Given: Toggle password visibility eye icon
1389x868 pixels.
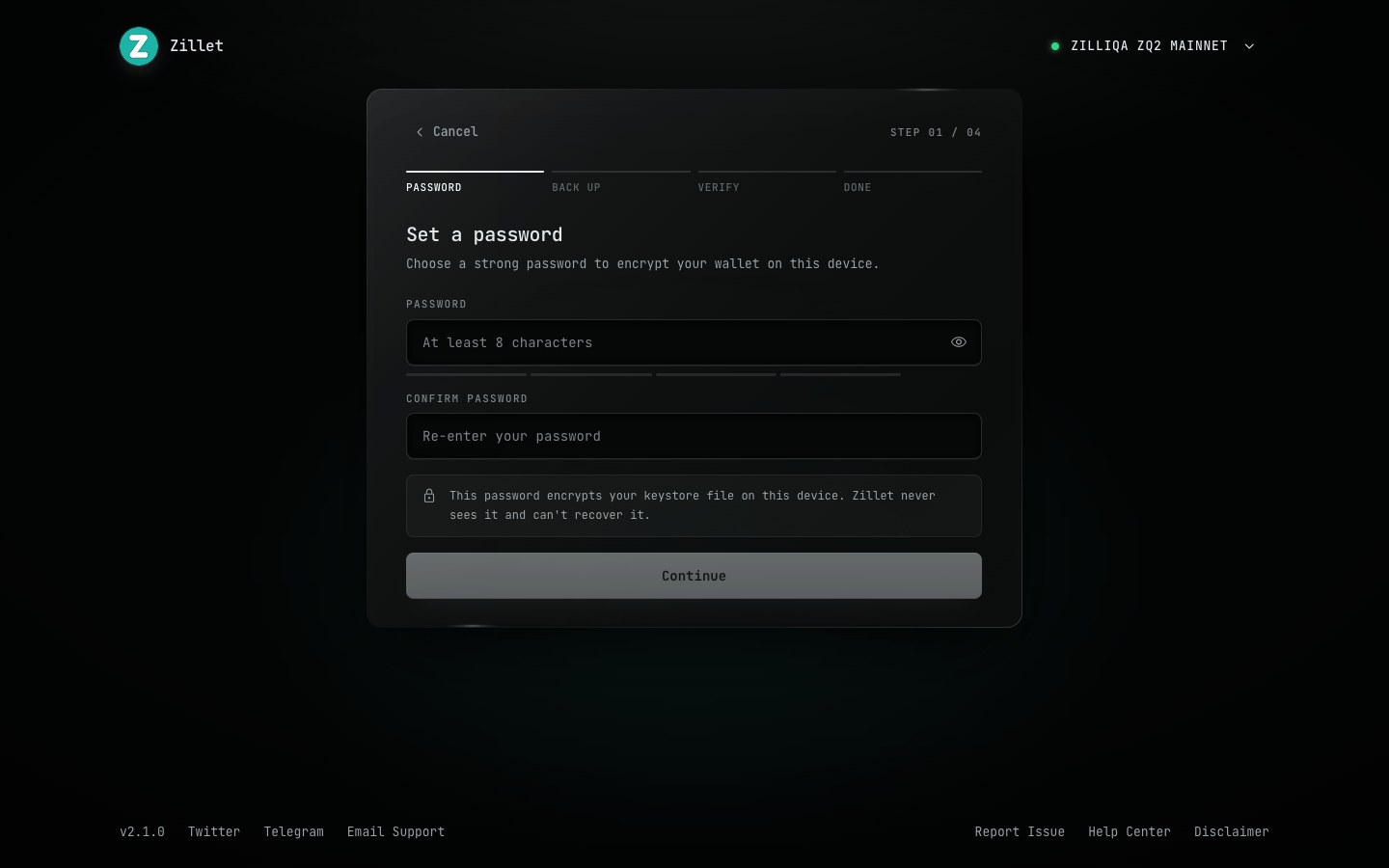Looking at the screenshot, I should pyautogui.click(x=959, y=342).
